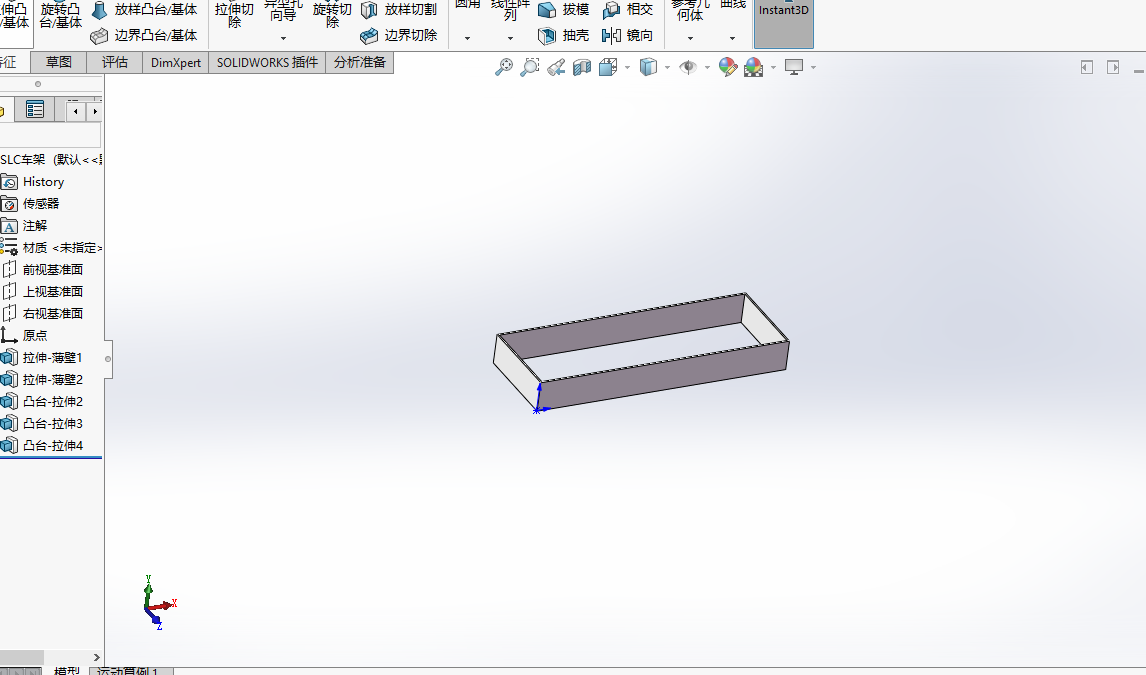
Task: Switch to DimXpert tab
Action: coord(175,63)
